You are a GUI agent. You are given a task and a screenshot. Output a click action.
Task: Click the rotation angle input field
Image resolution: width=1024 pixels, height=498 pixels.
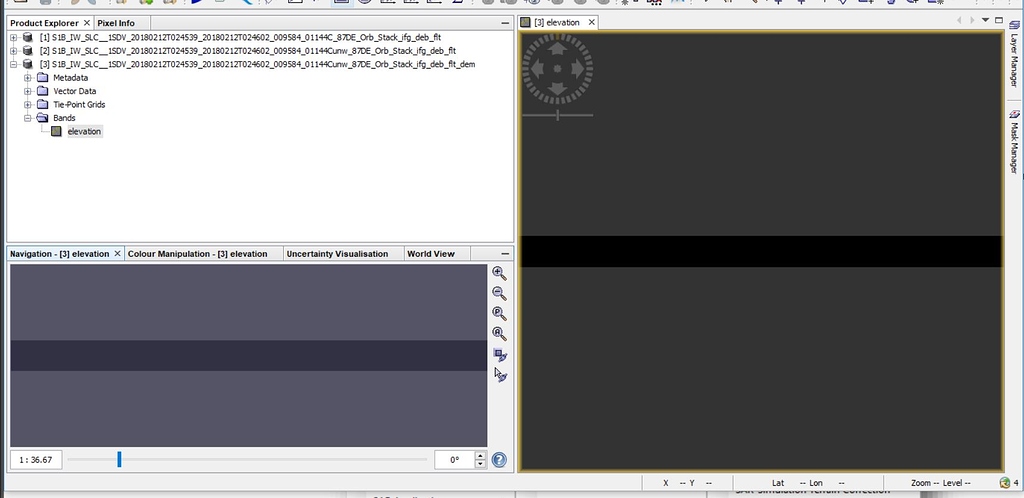coord(453,460)
